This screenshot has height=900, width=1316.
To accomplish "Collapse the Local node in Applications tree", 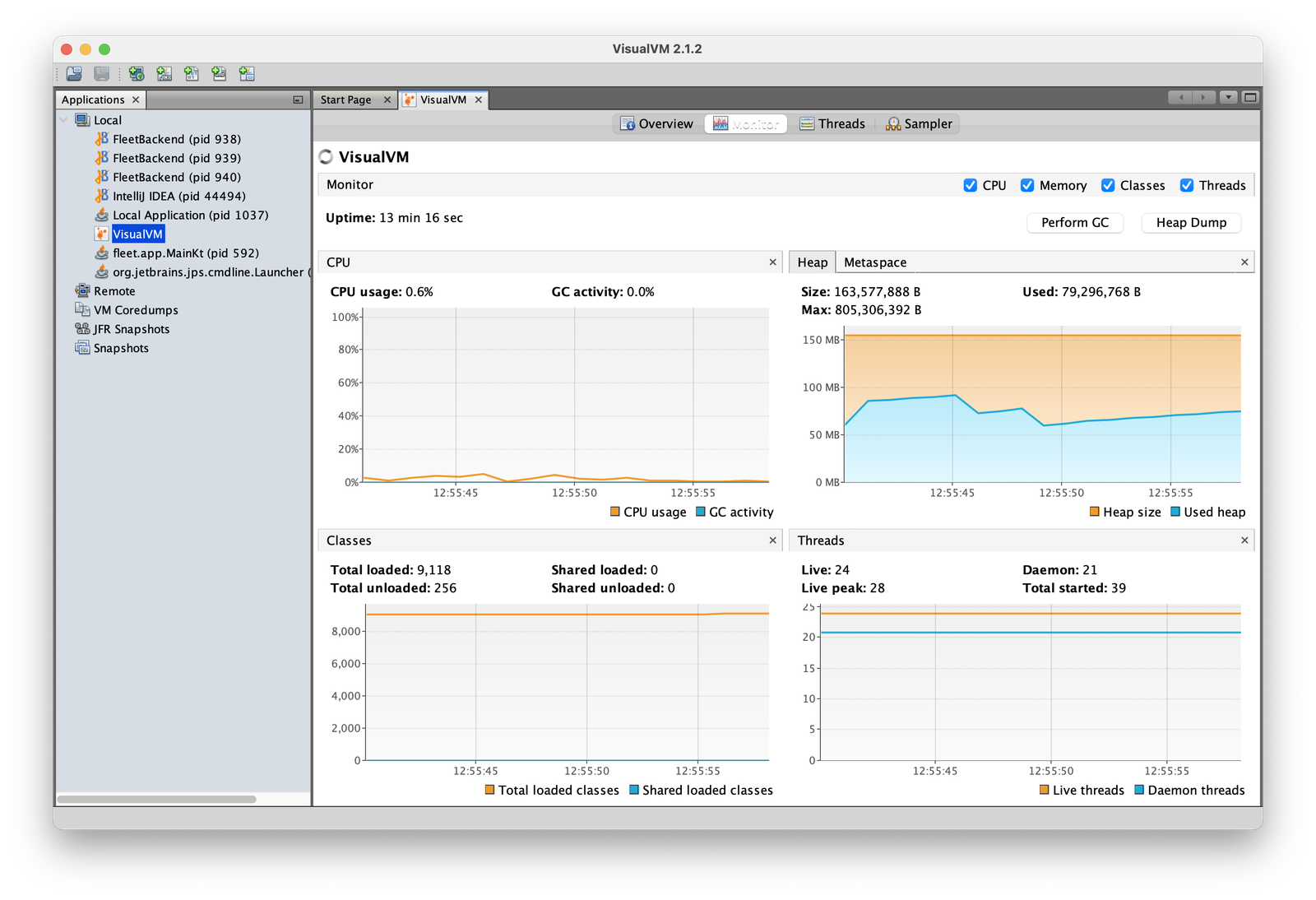I will pos(63,120).
